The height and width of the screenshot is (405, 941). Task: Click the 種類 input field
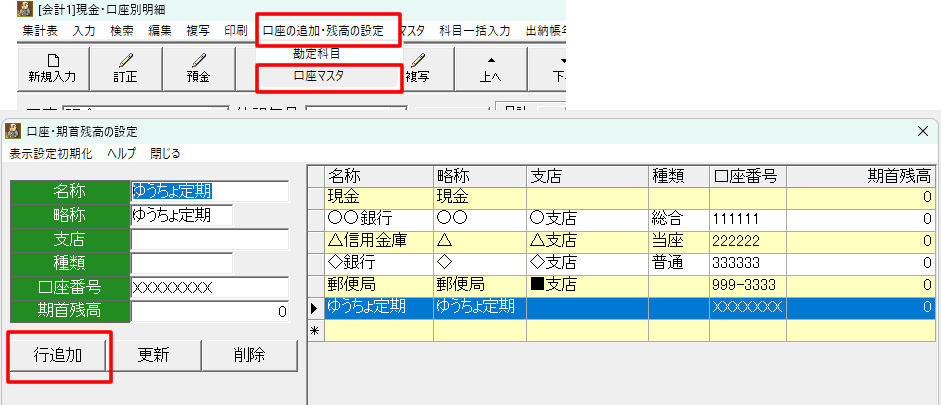(182, 263)
